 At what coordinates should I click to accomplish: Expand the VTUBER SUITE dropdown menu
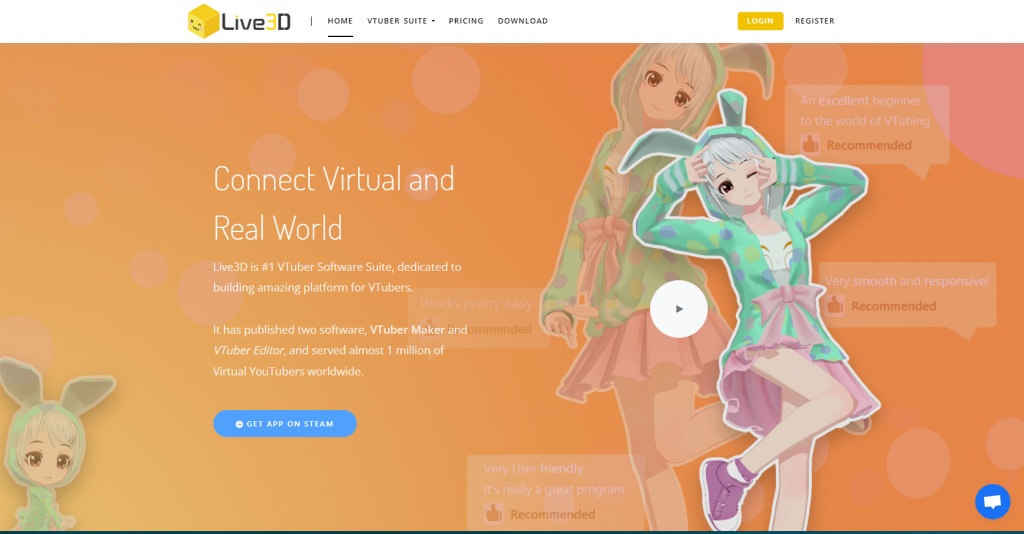[401, 21]
